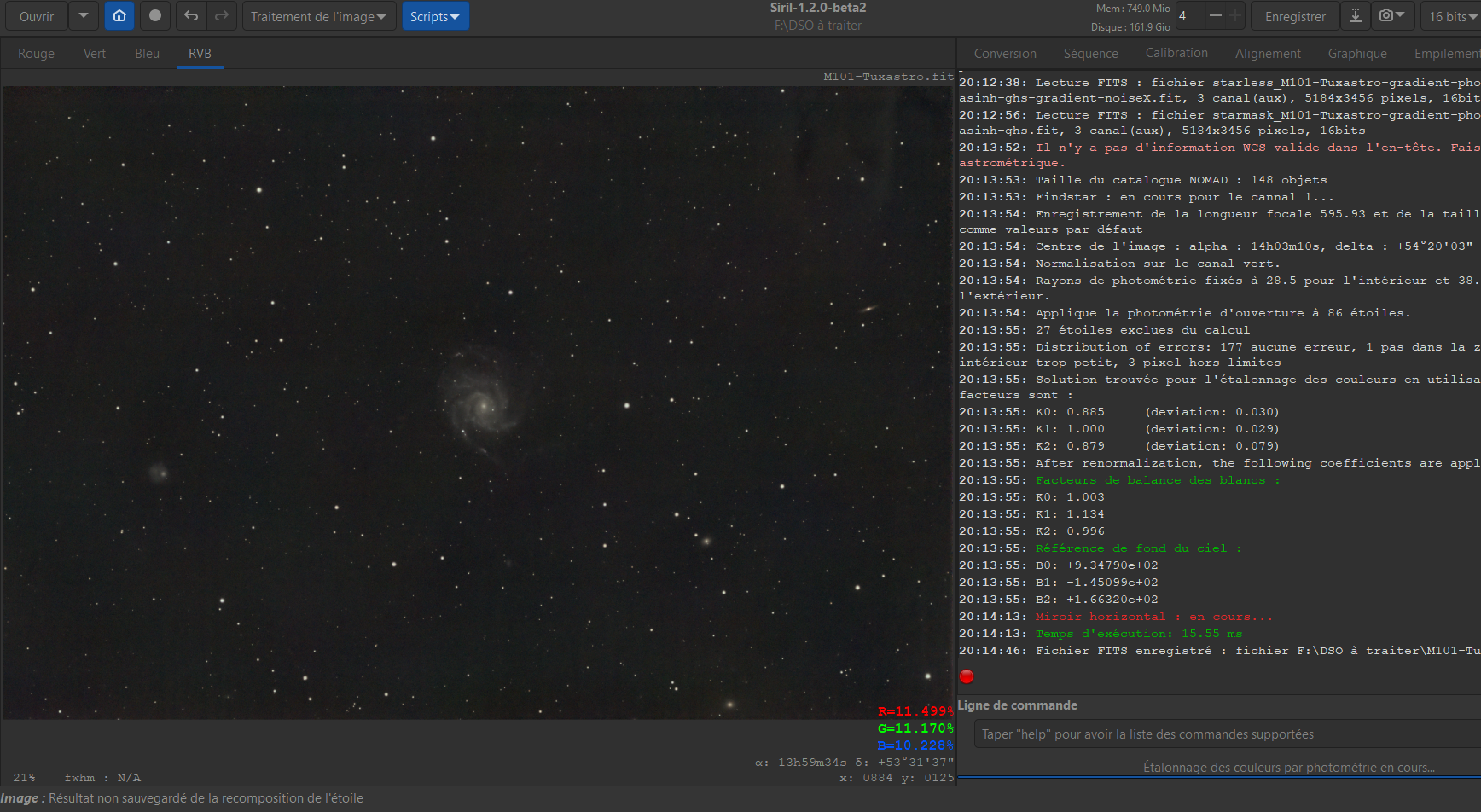Click the 21% zoom level indicator
This screenshot has height=812, width=1481.
click(24, 778)
